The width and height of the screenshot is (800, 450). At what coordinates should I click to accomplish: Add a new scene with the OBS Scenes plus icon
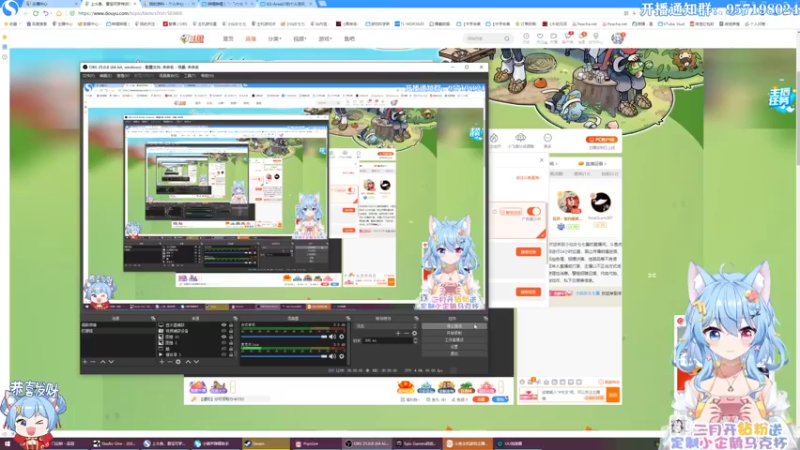click(x=85, y=362)
